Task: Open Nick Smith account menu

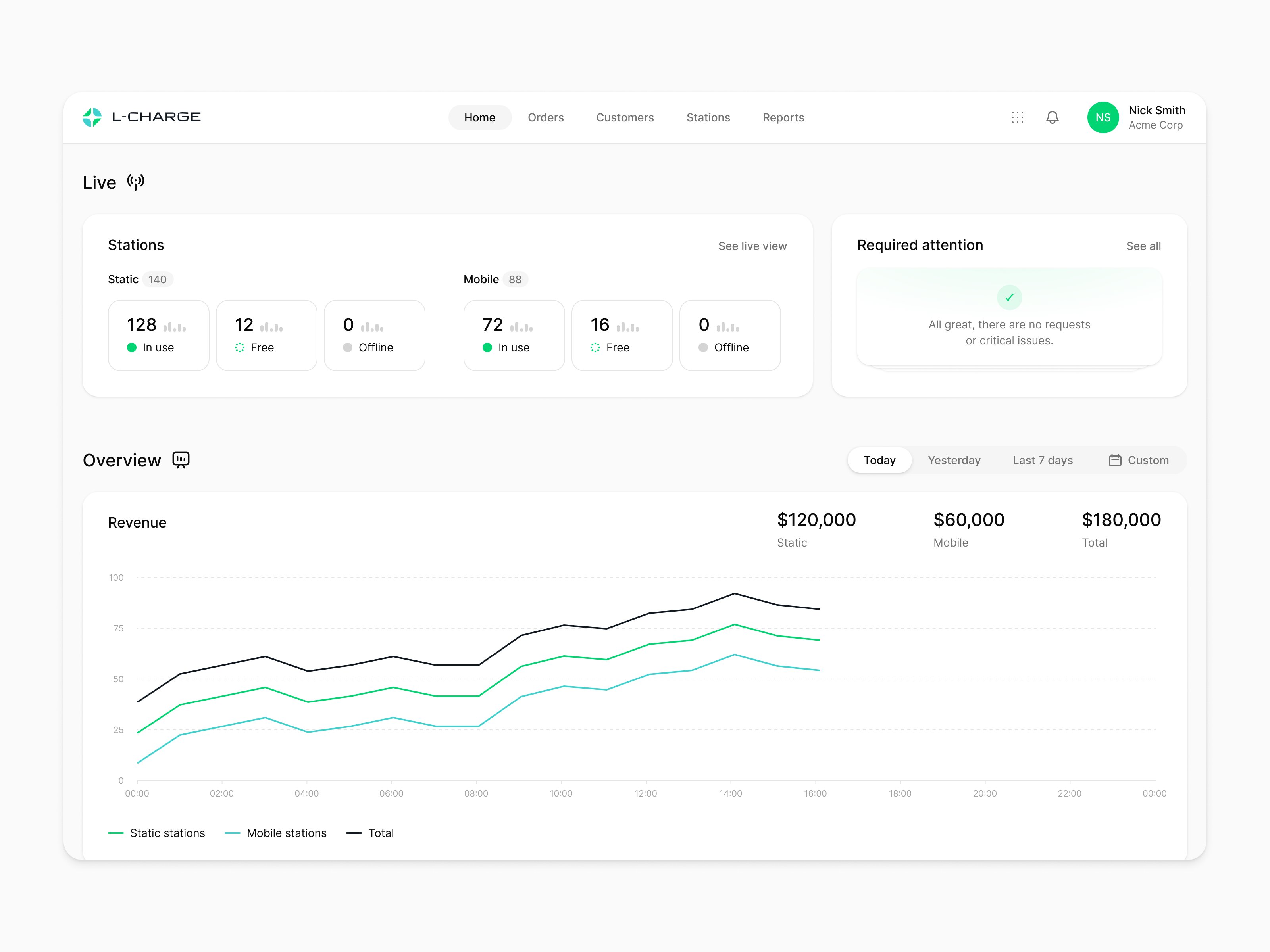Action: (x=1137, y=118)
